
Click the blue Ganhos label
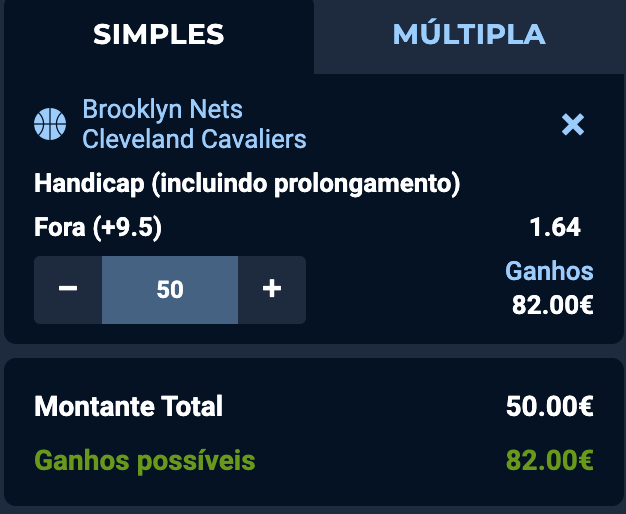tap(549, 271)
